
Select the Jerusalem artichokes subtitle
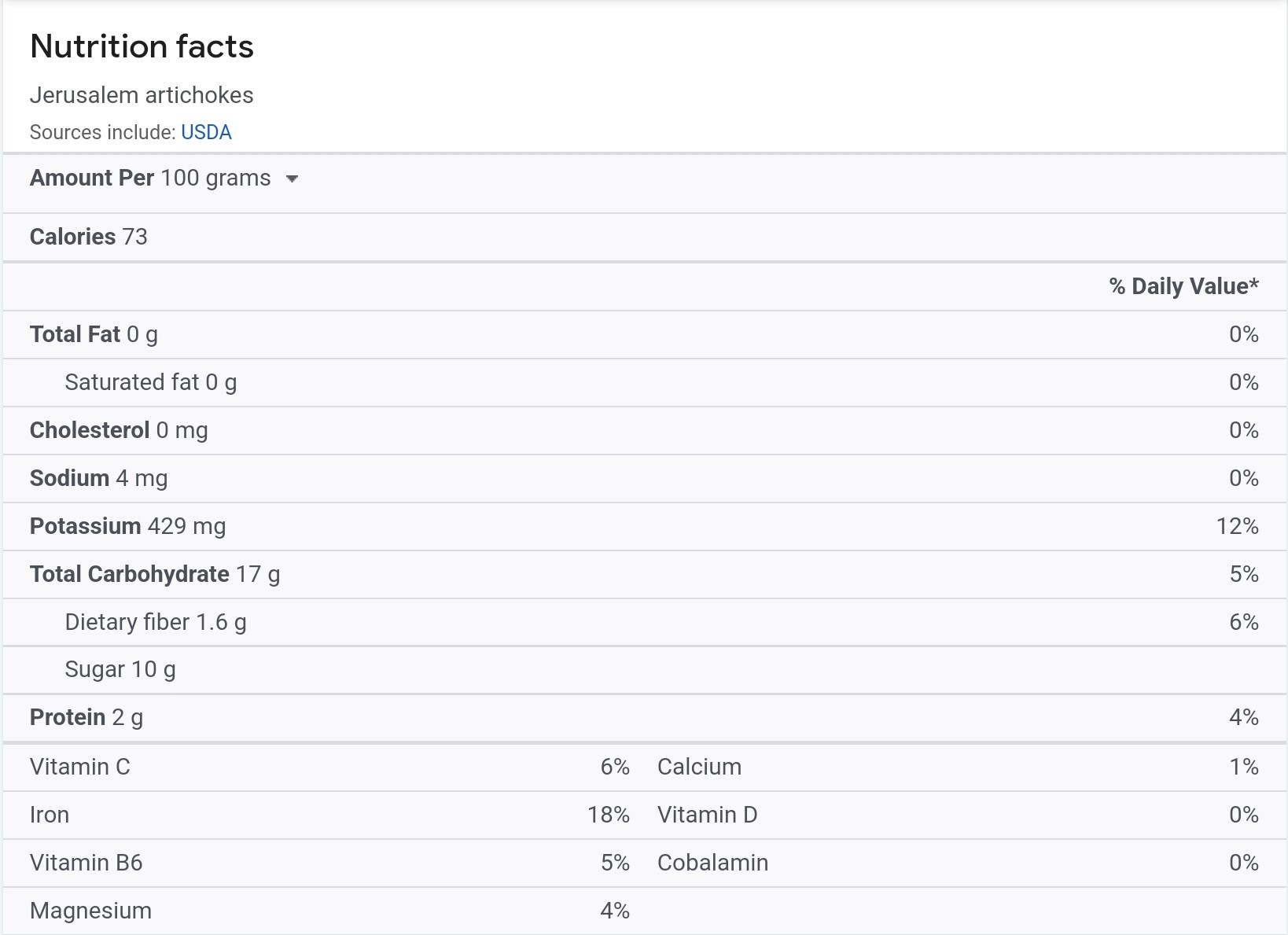(x=142, y=95)
